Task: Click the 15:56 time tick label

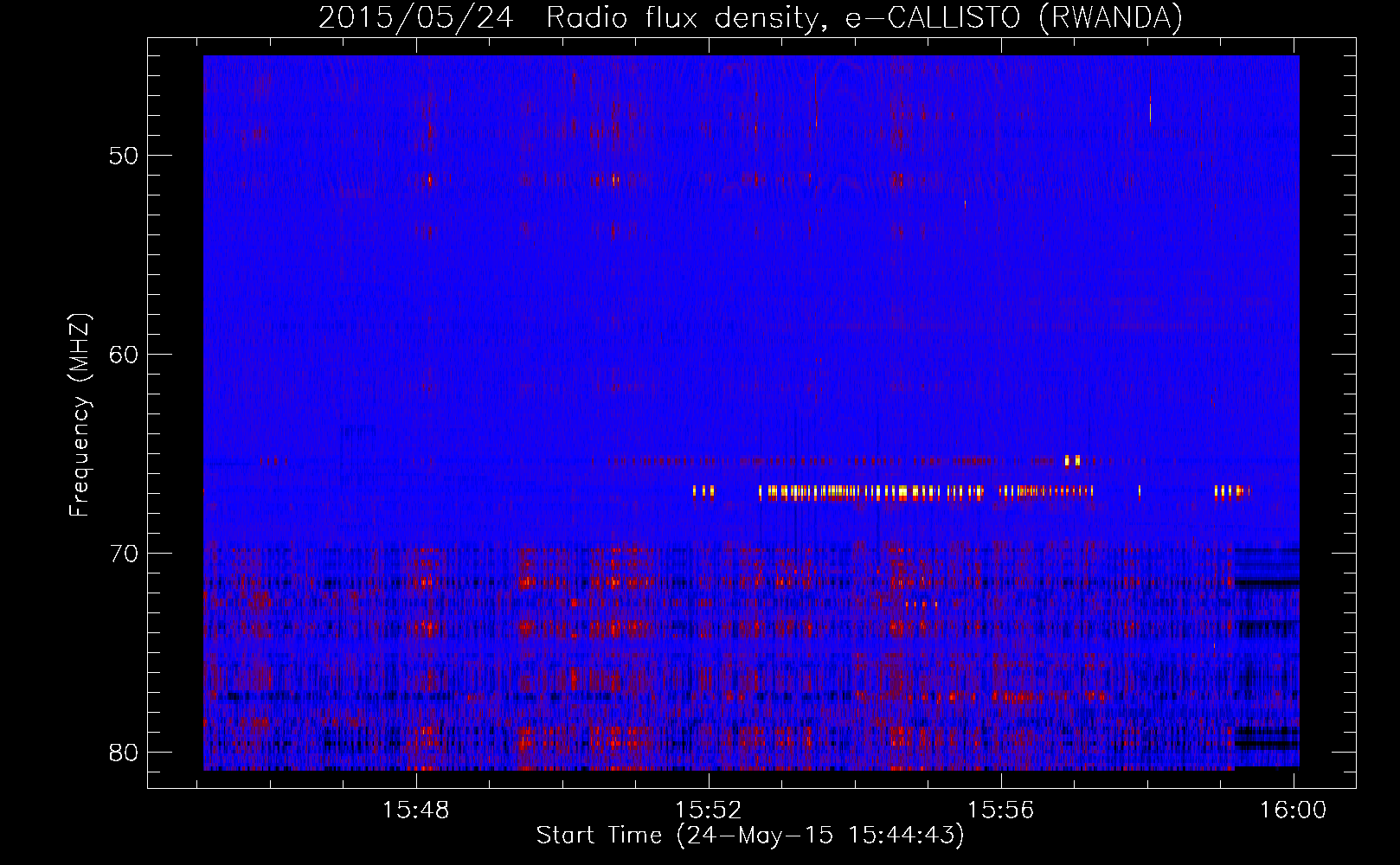Action: [x=1001, y=811]
